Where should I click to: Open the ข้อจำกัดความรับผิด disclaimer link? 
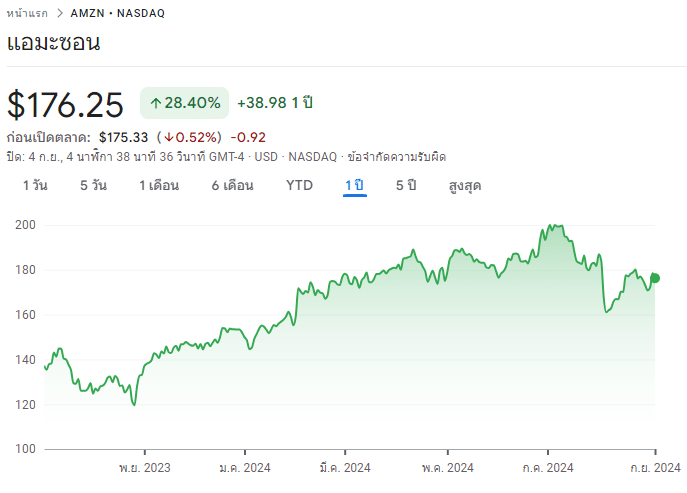click(x=397, y=157)
